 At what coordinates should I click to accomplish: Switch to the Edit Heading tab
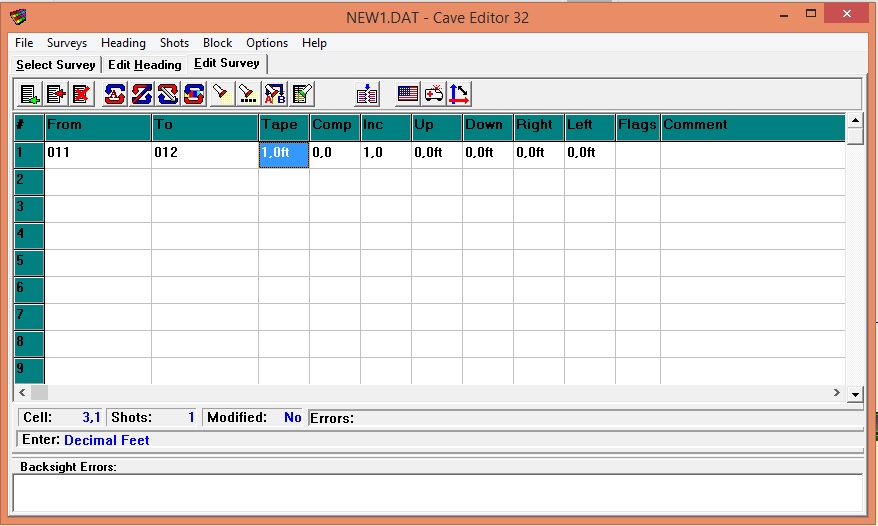[145, 65]
